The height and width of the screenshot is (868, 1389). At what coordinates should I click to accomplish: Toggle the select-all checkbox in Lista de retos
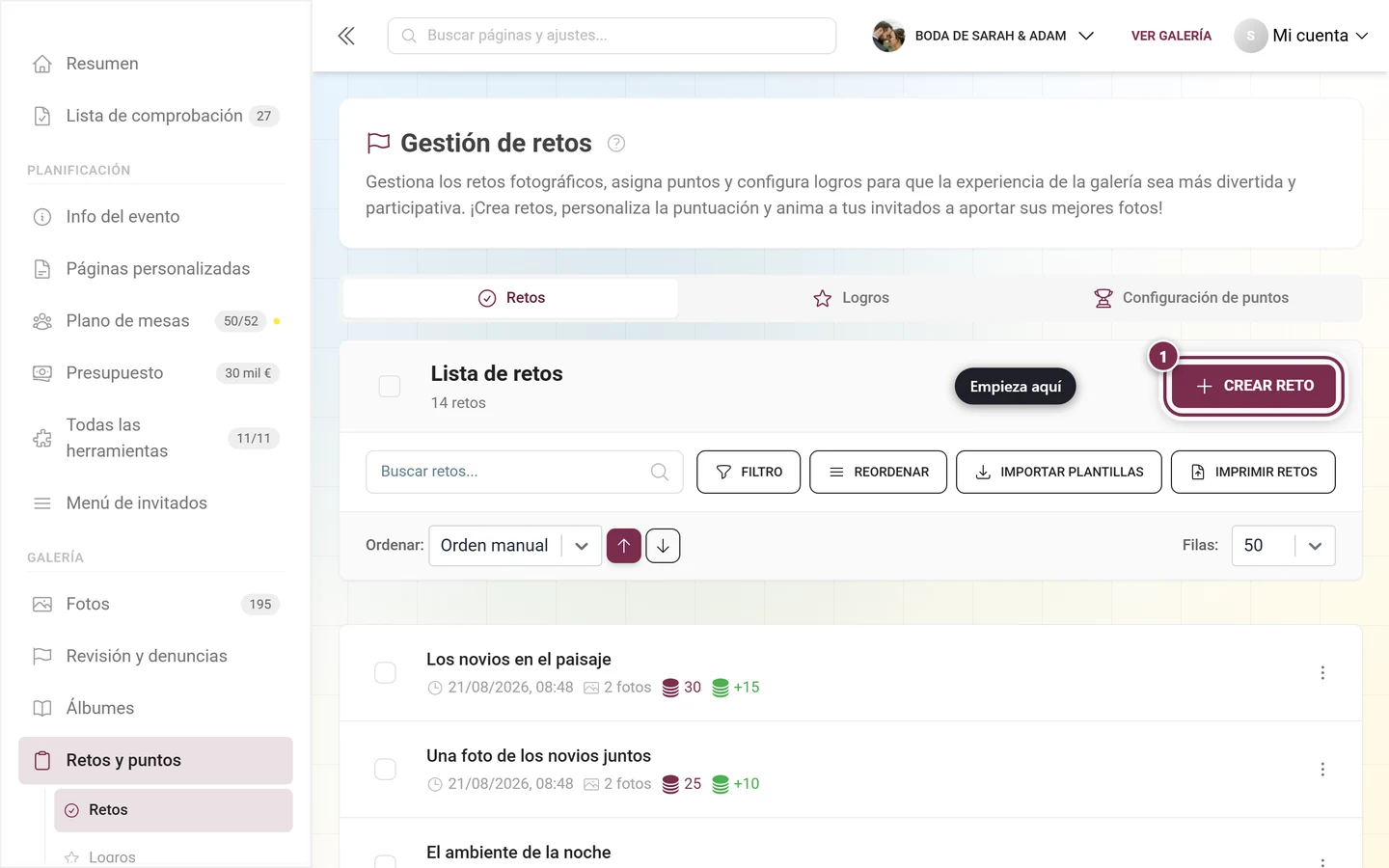tap(390, 387)
